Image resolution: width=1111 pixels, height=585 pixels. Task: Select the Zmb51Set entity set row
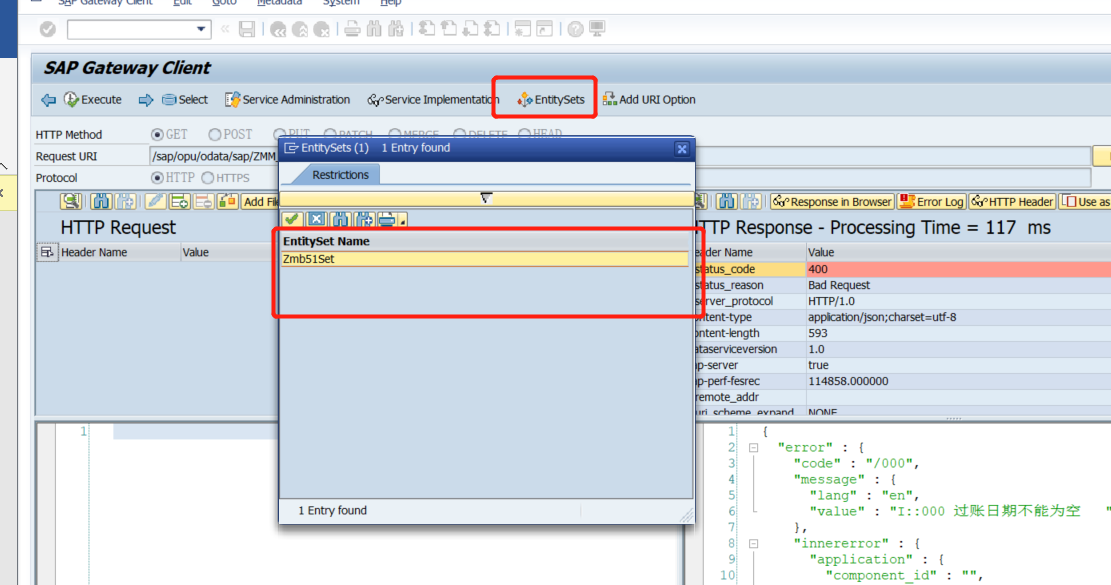(485, 259)
